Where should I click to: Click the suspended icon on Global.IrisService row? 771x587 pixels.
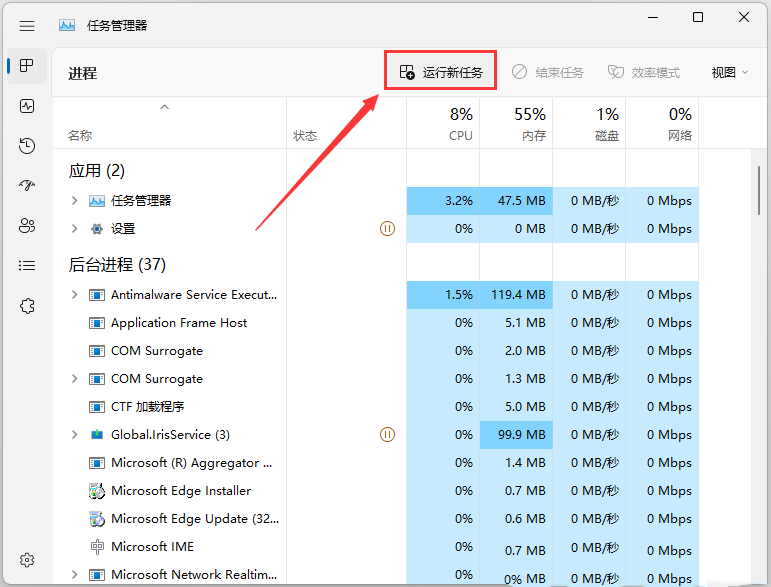point(387,435)
